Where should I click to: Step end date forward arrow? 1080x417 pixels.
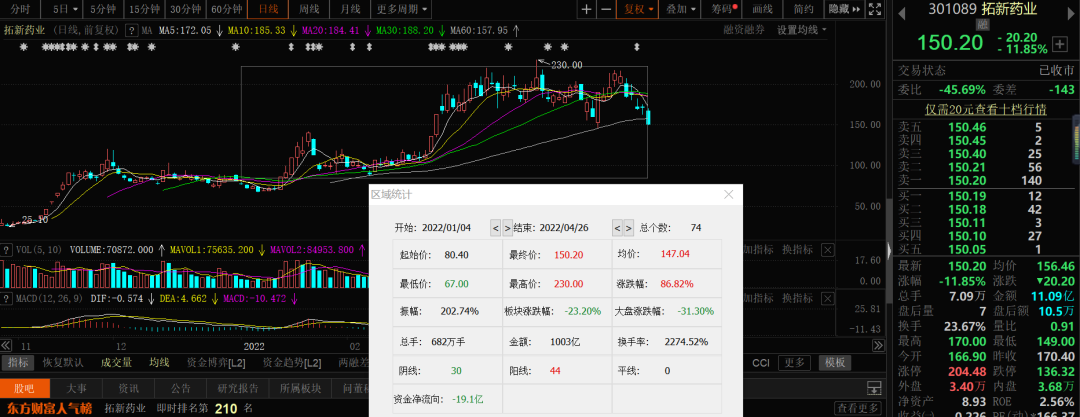pyautogui.click(x=630, y=227)
